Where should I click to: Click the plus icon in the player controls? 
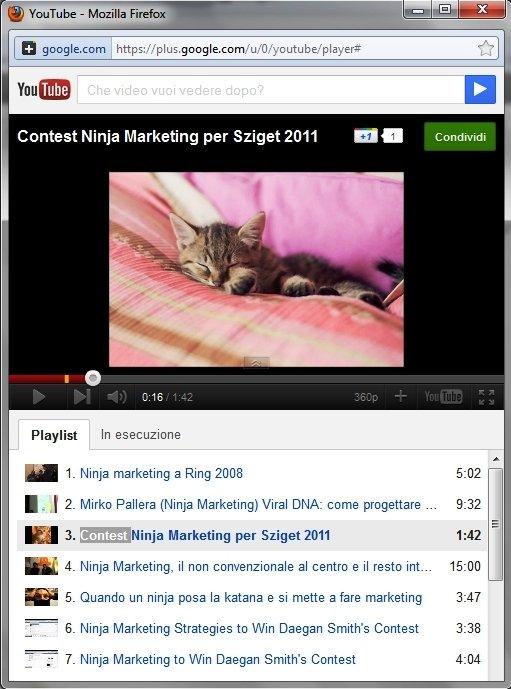(x=400, y=396)
